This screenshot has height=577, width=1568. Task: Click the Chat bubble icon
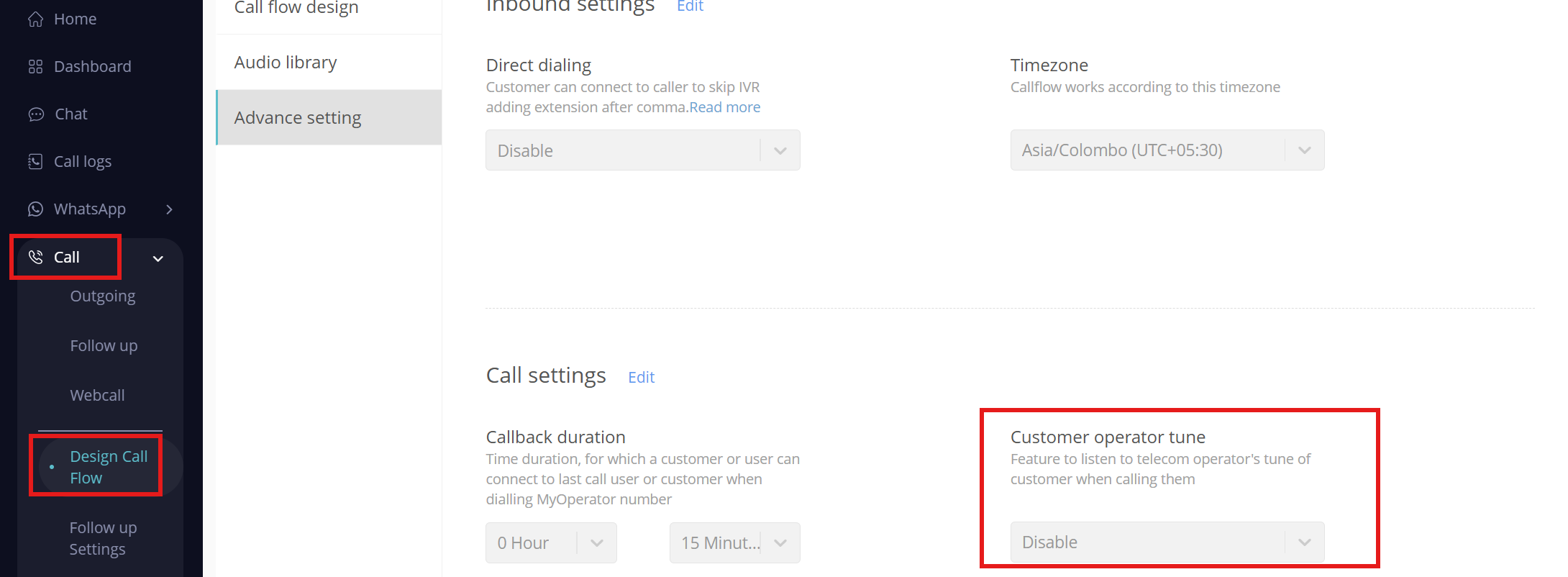[x=35, y=114]
